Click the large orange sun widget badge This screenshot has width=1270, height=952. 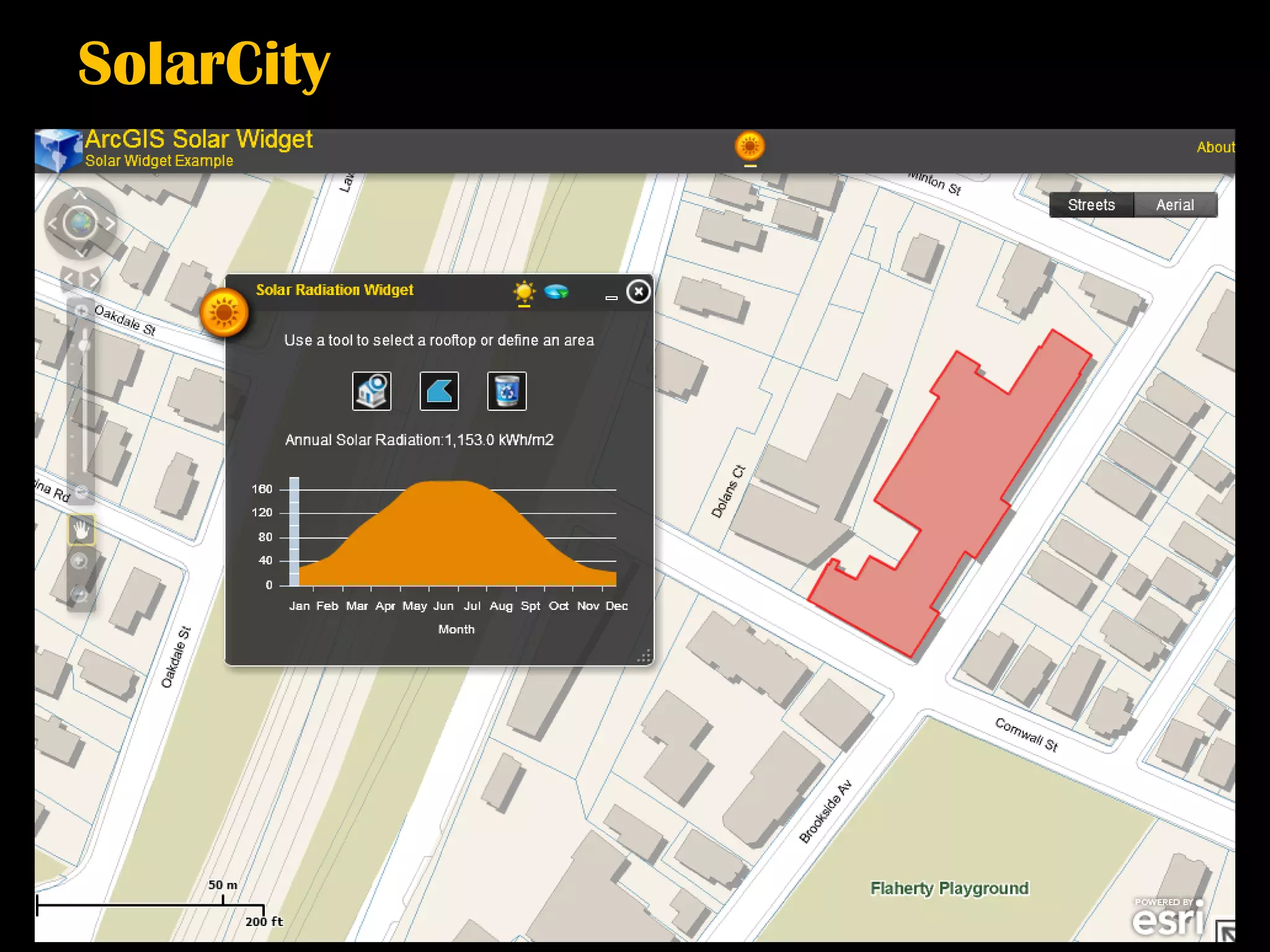coord(224,313)
